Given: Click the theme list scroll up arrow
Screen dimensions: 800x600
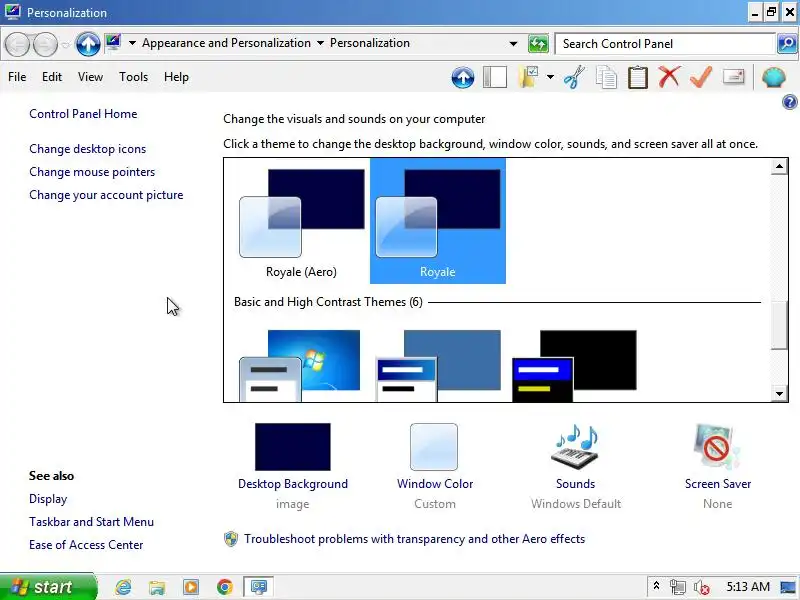Looking at the screenshot, I should (x=779, y=166).
